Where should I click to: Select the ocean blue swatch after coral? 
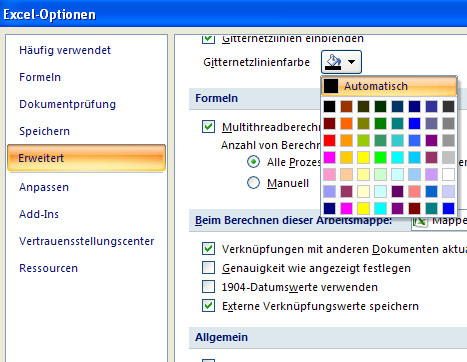coord(431,191)
